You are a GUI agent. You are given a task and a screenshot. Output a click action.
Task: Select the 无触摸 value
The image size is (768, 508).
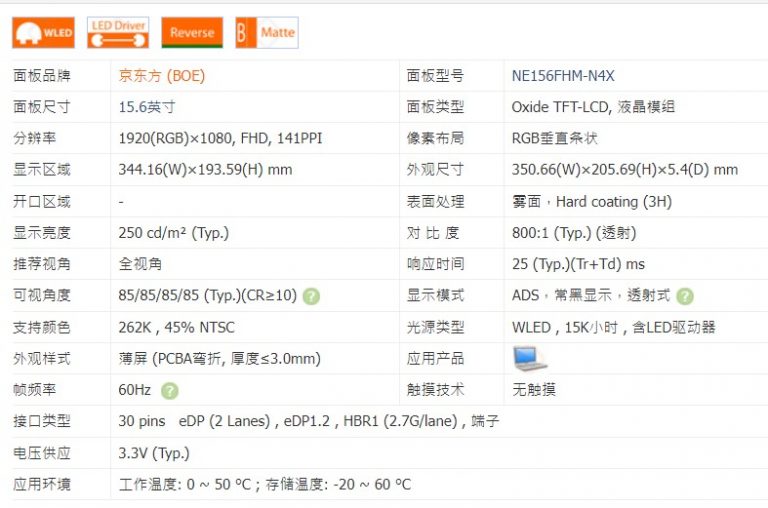(534, 390)
